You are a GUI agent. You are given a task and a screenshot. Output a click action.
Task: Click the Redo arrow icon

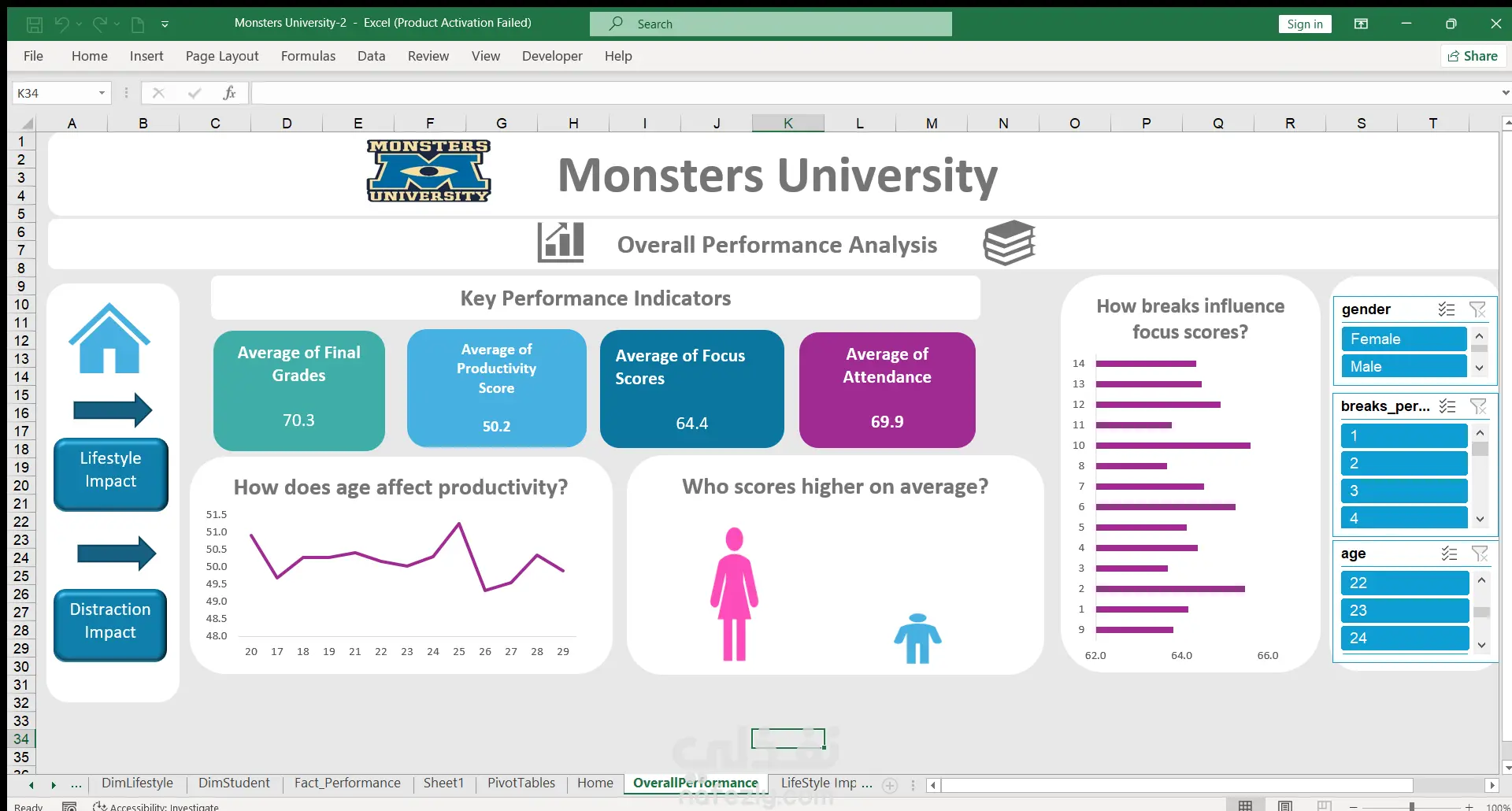coord(99,24)
